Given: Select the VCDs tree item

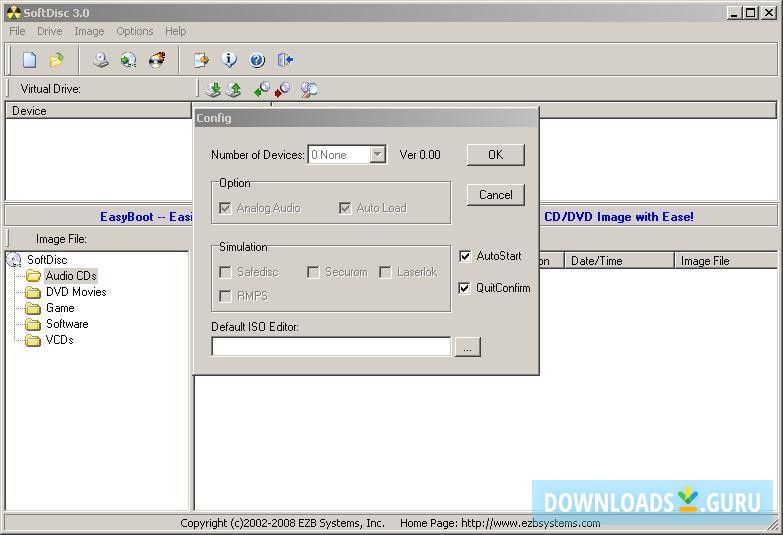Looking at the screenshot, I should pyautogui.click(x=59, y=340).
